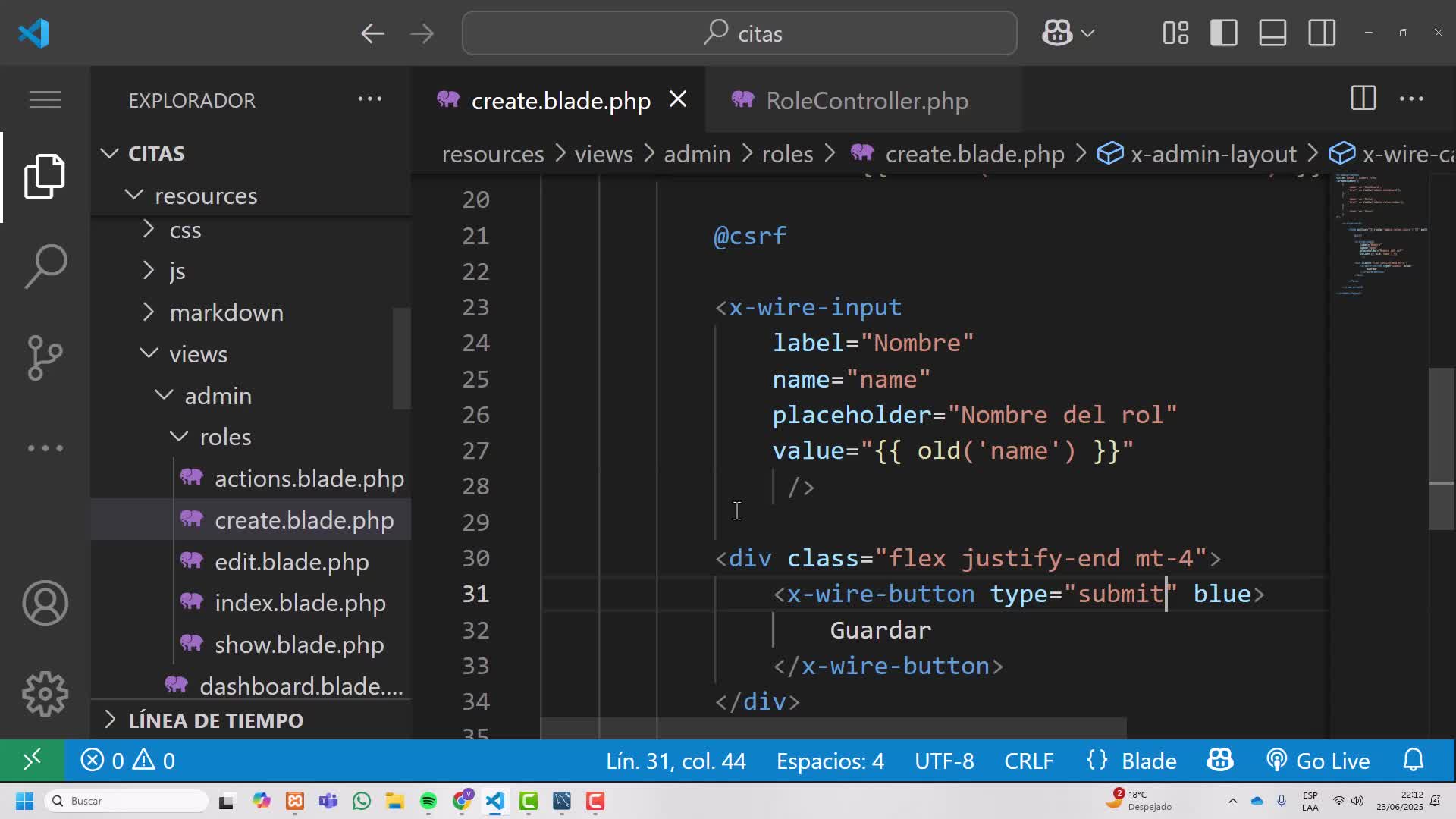Click 'roles' in the breadcrumb

coord(787,154)
